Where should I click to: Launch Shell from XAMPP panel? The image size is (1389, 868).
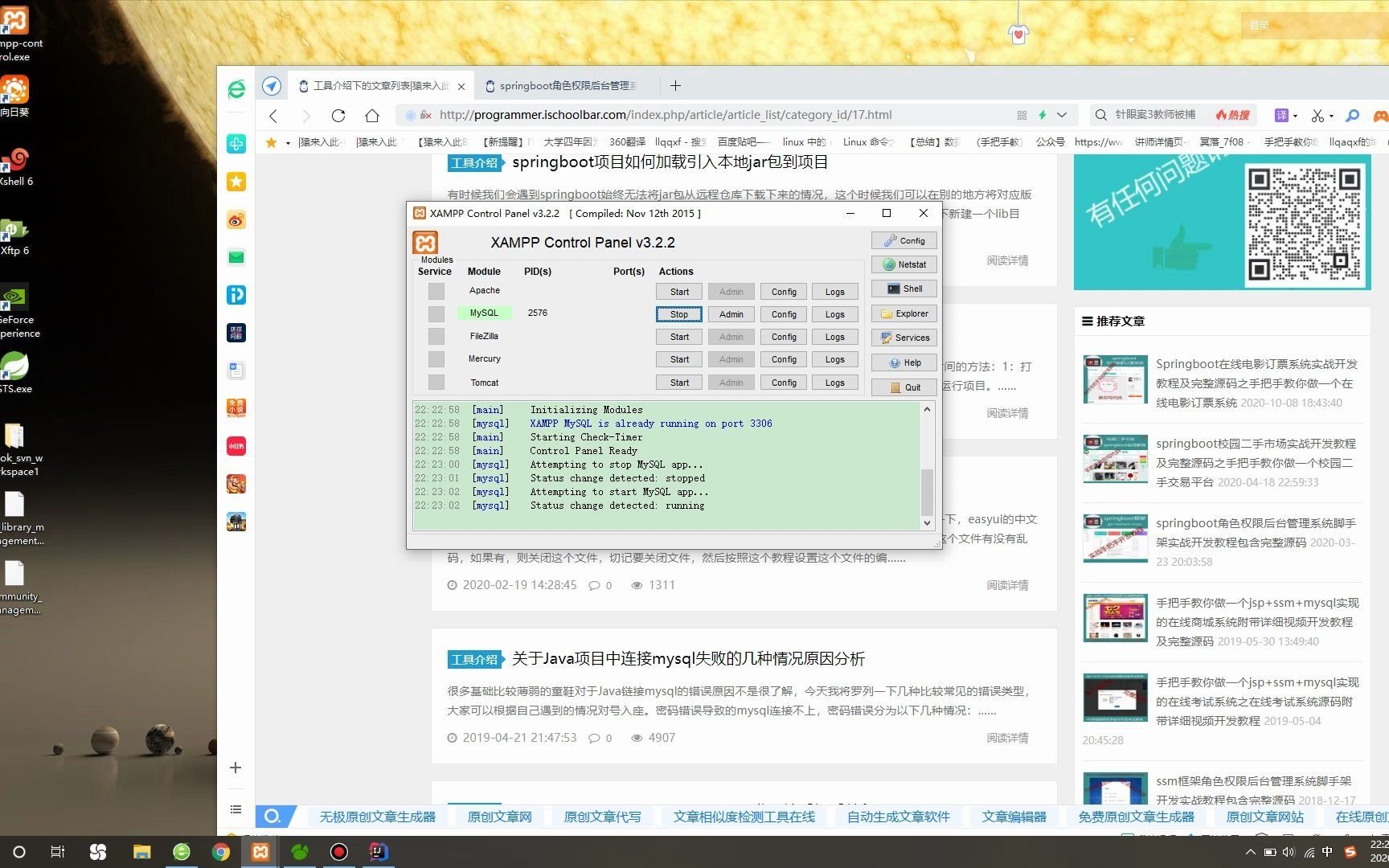[903, 289]
